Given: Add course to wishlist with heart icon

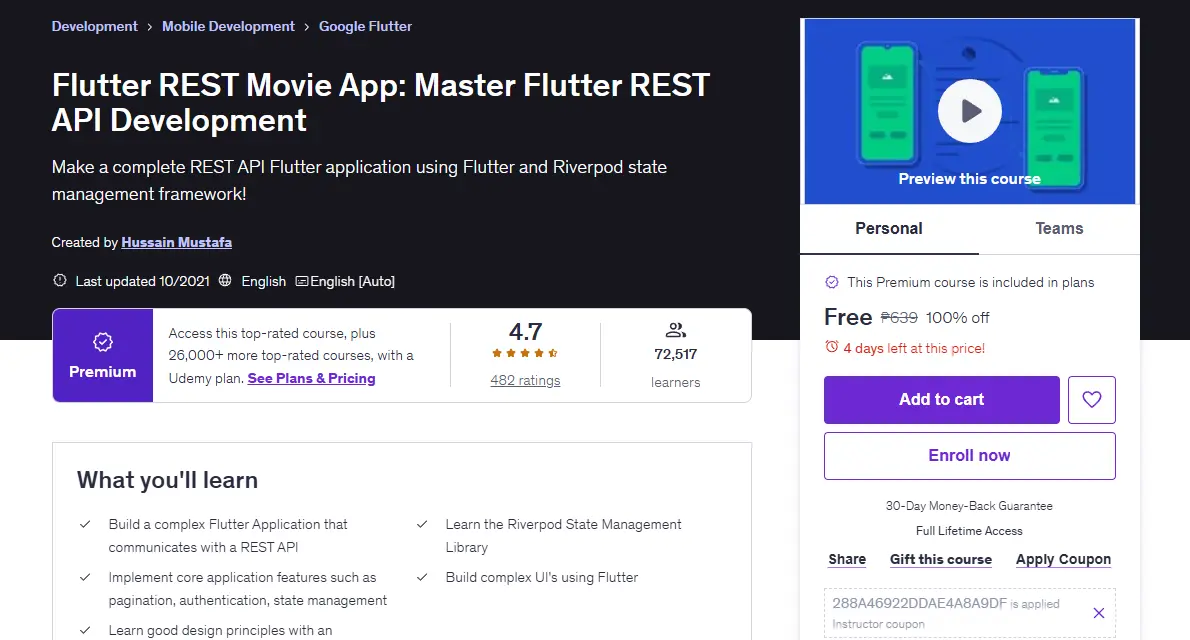Looking at the screenshot, I should [1091, 399].
